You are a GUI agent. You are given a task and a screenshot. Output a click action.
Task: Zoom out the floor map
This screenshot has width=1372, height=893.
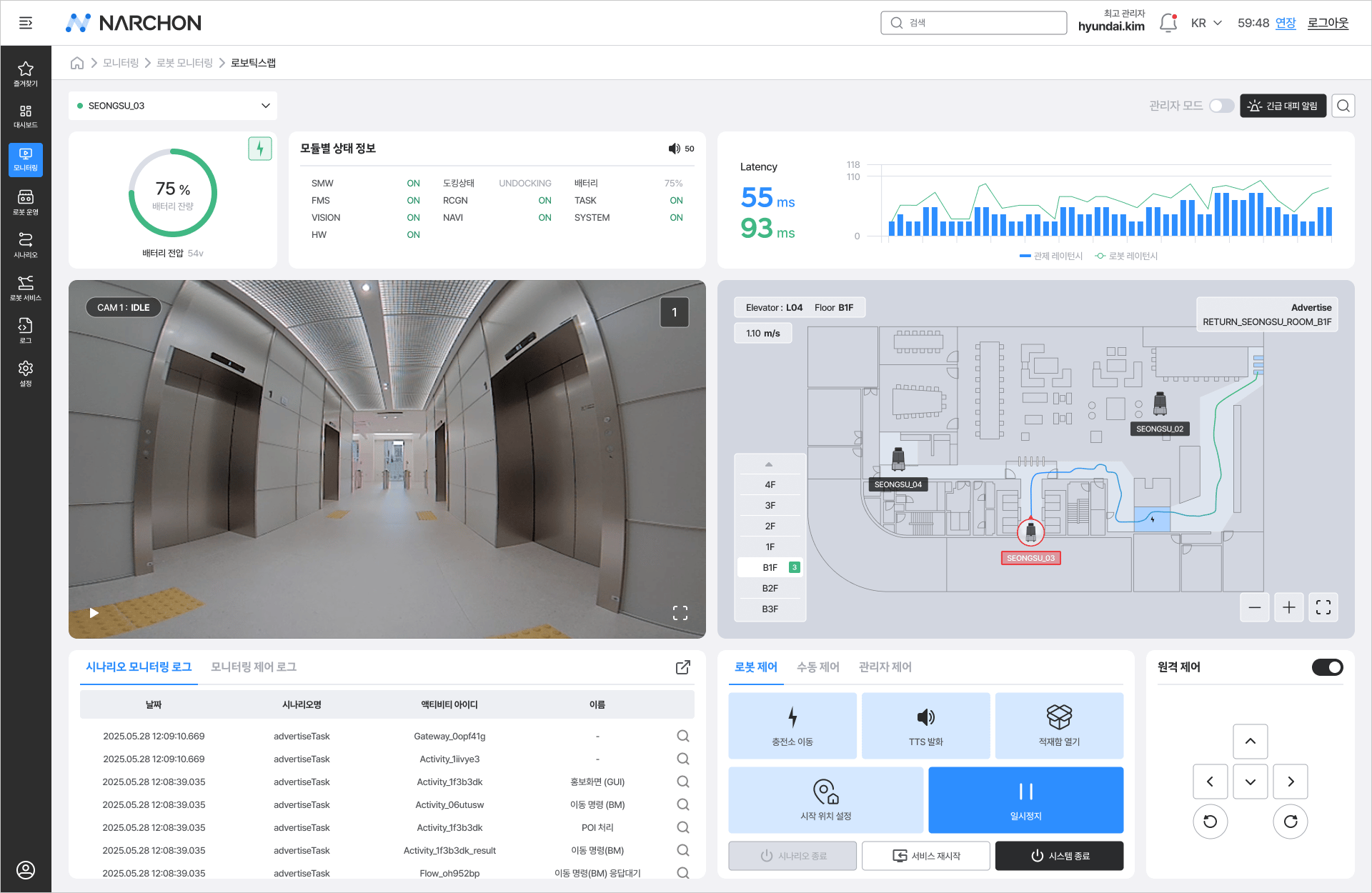tap(1255, 607)
